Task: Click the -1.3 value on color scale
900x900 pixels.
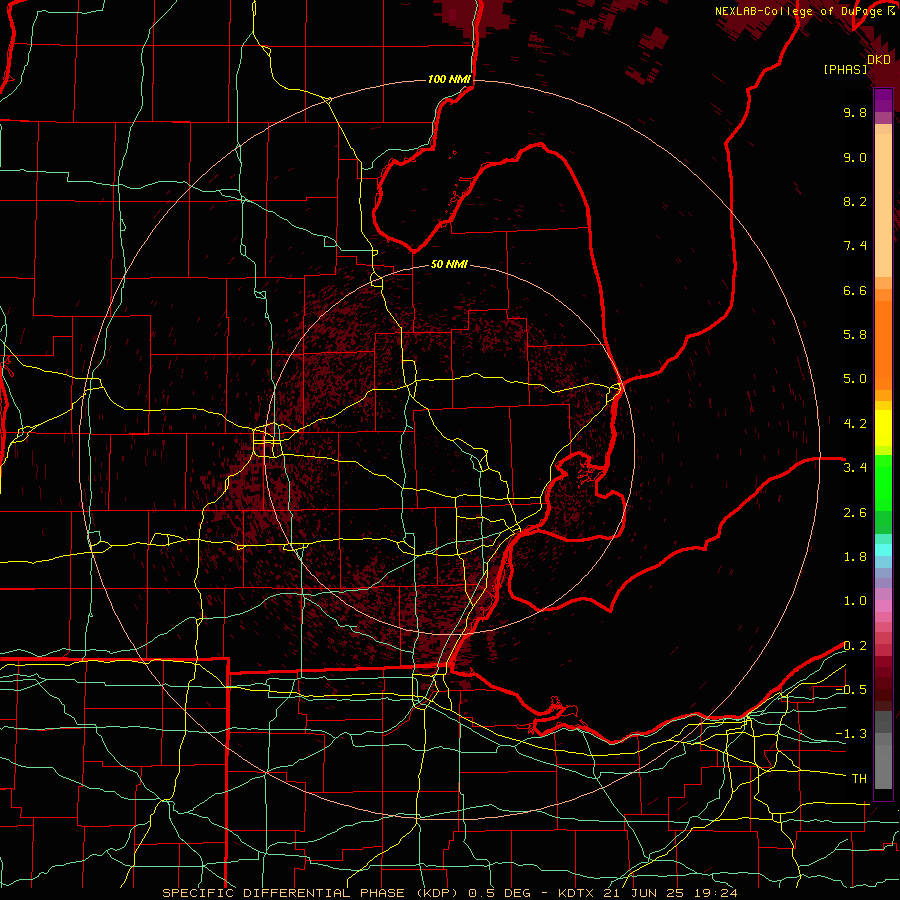Action: [851, 734]
